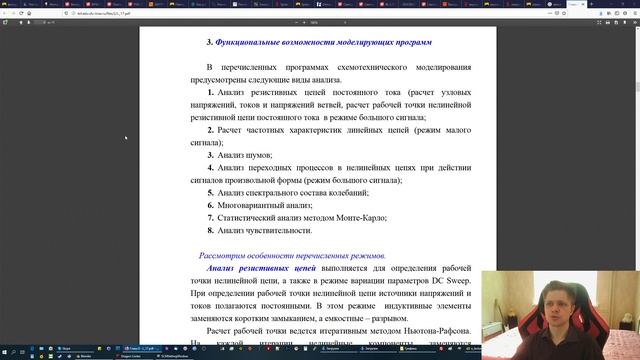
Task: Open the tracking protection shield
Action: pyautogui.click(x=67, y=13)
